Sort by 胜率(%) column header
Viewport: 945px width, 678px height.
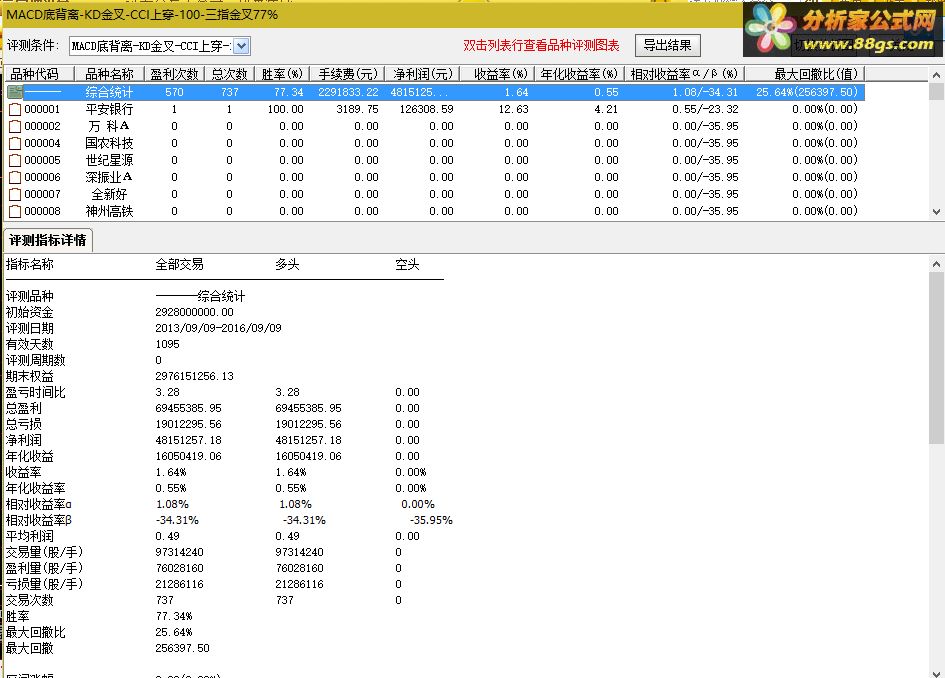[x=282, y=74]
